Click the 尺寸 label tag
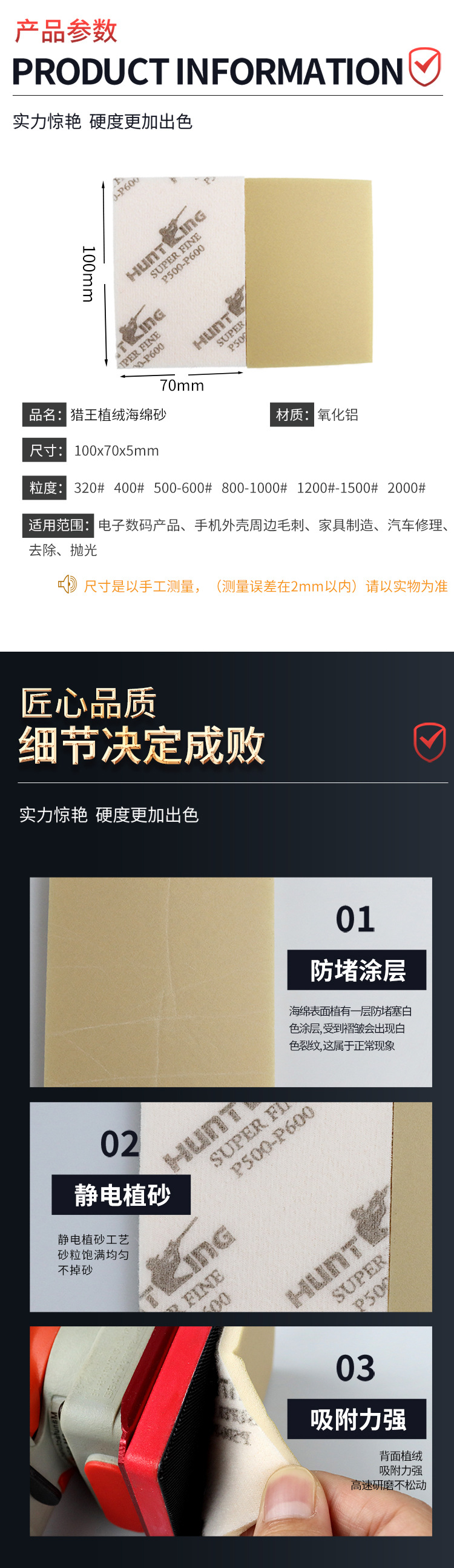 (44, 451)
